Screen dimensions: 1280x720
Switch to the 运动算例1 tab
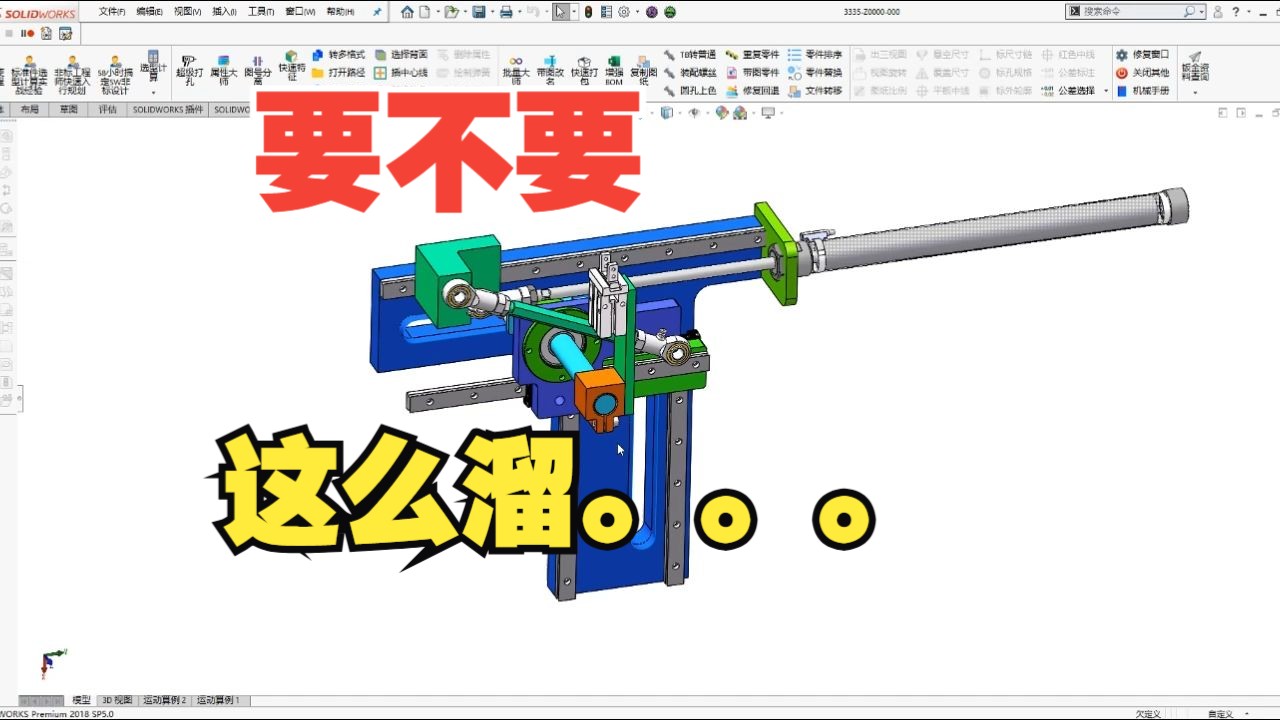216,700
